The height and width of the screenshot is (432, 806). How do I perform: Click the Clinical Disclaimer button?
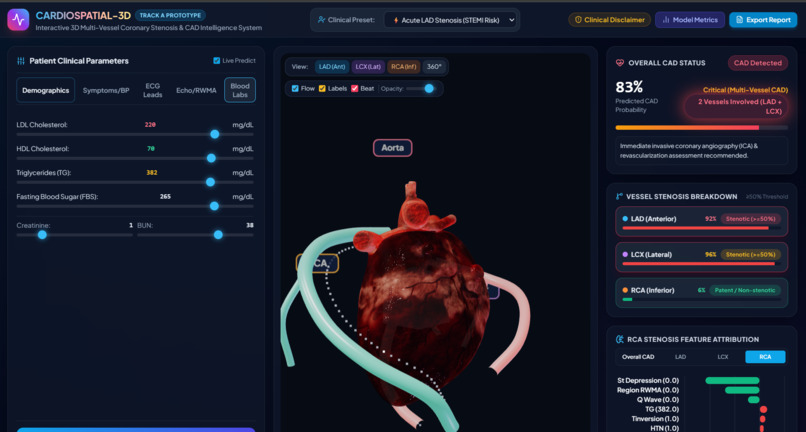(610, 20)
